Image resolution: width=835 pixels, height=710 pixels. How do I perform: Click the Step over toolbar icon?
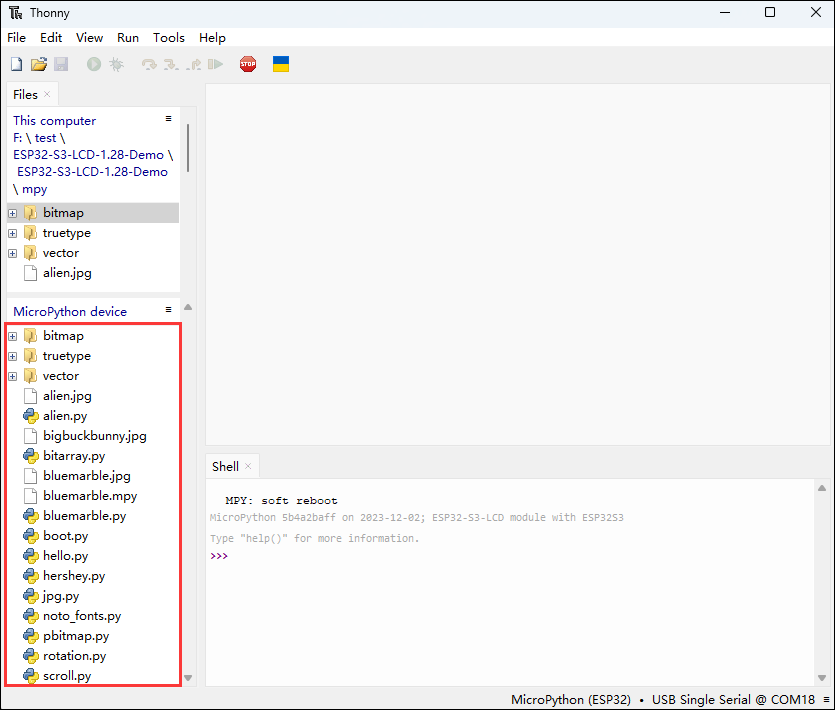point(149,64)
